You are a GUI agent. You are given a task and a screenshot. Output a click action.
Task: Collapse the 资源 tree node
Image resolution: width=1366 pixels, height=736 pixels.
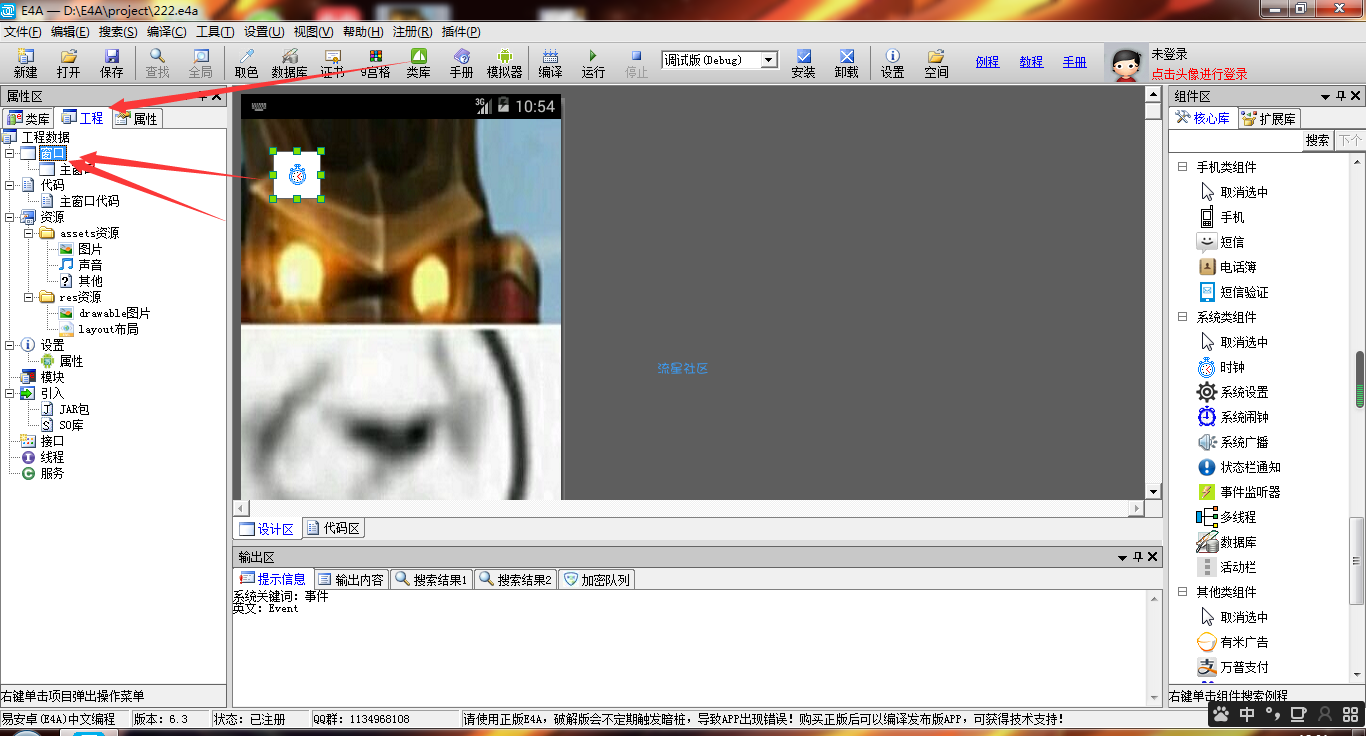9,217
